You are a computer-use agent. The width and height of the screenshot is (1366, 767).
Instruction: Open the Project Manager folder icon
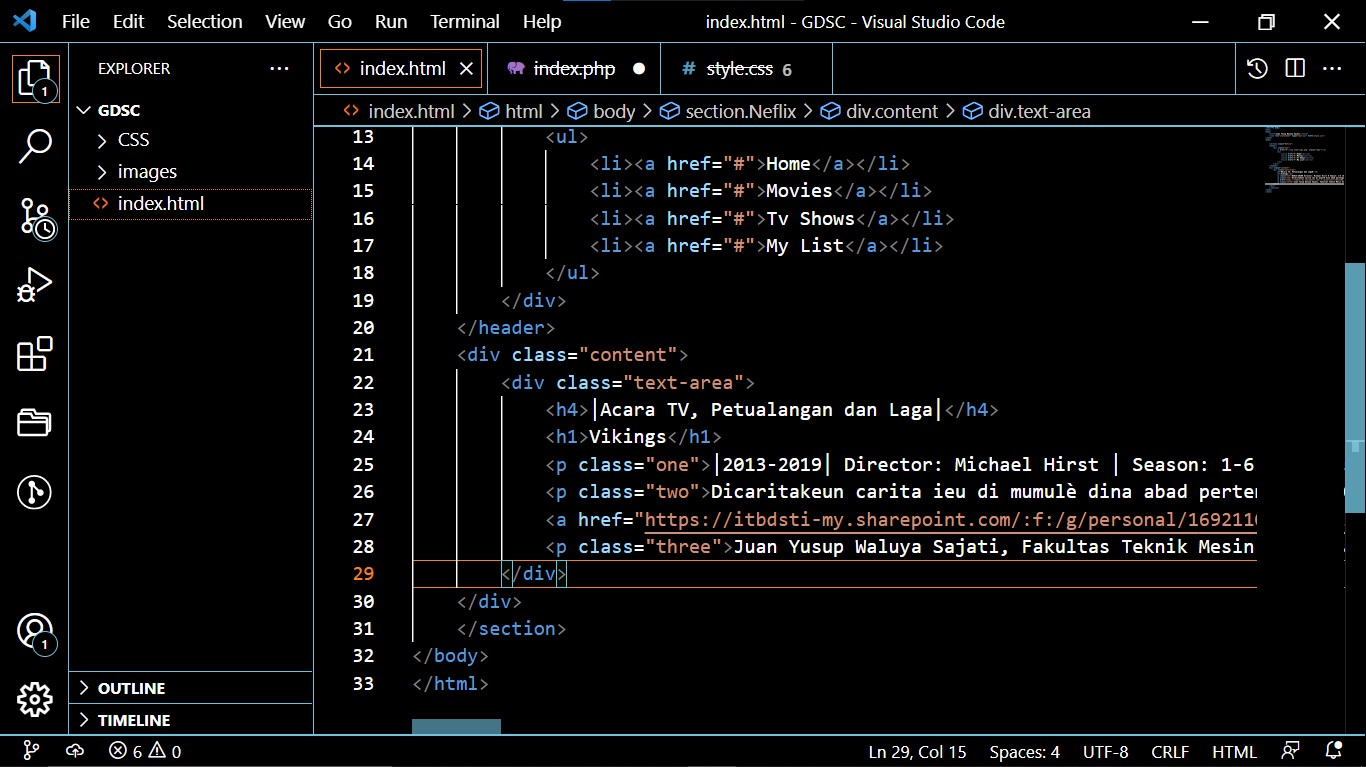34,423
